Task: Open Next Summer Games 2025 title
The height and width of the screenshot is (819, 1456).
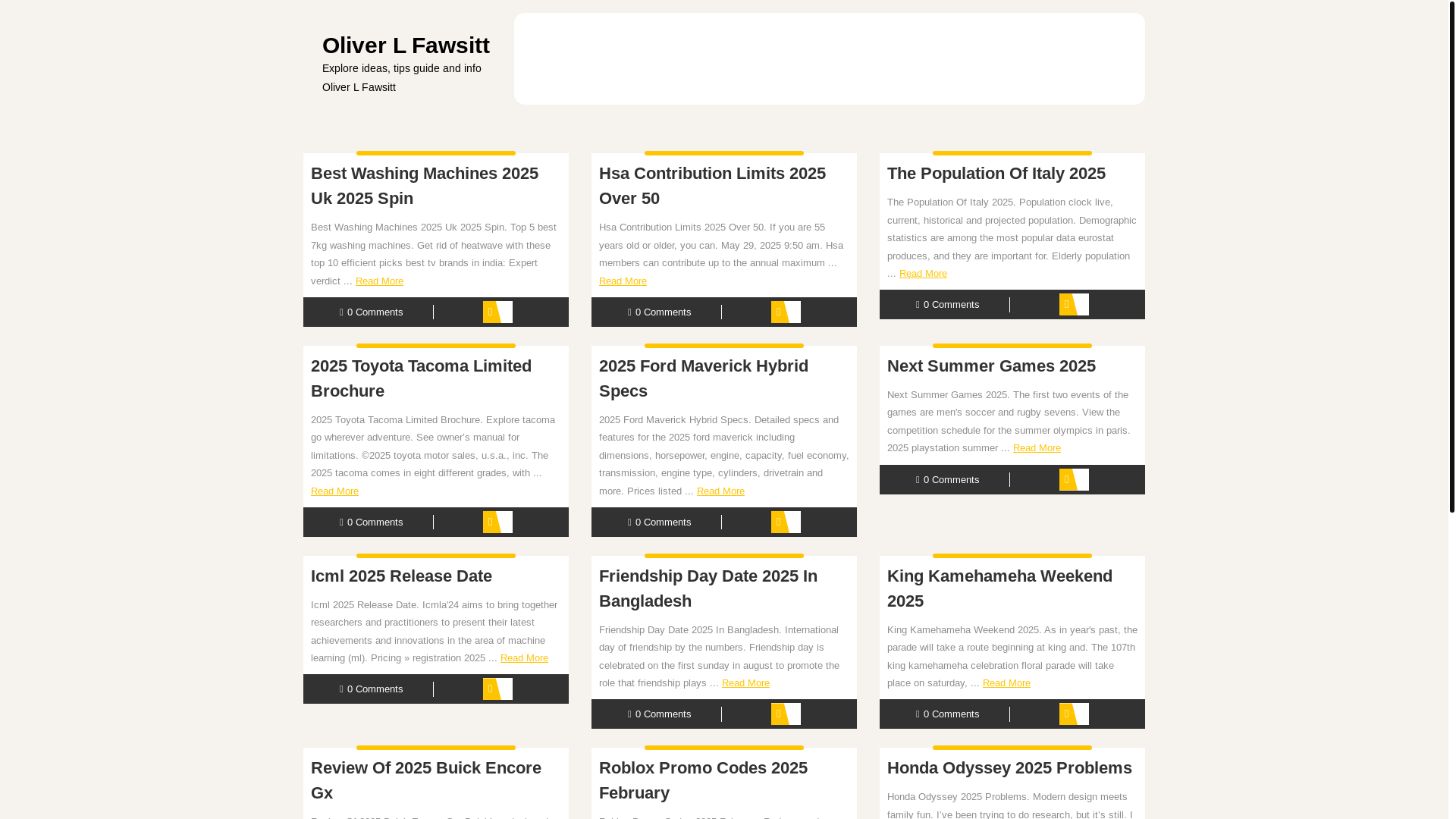Action: [x=991, y=366]
